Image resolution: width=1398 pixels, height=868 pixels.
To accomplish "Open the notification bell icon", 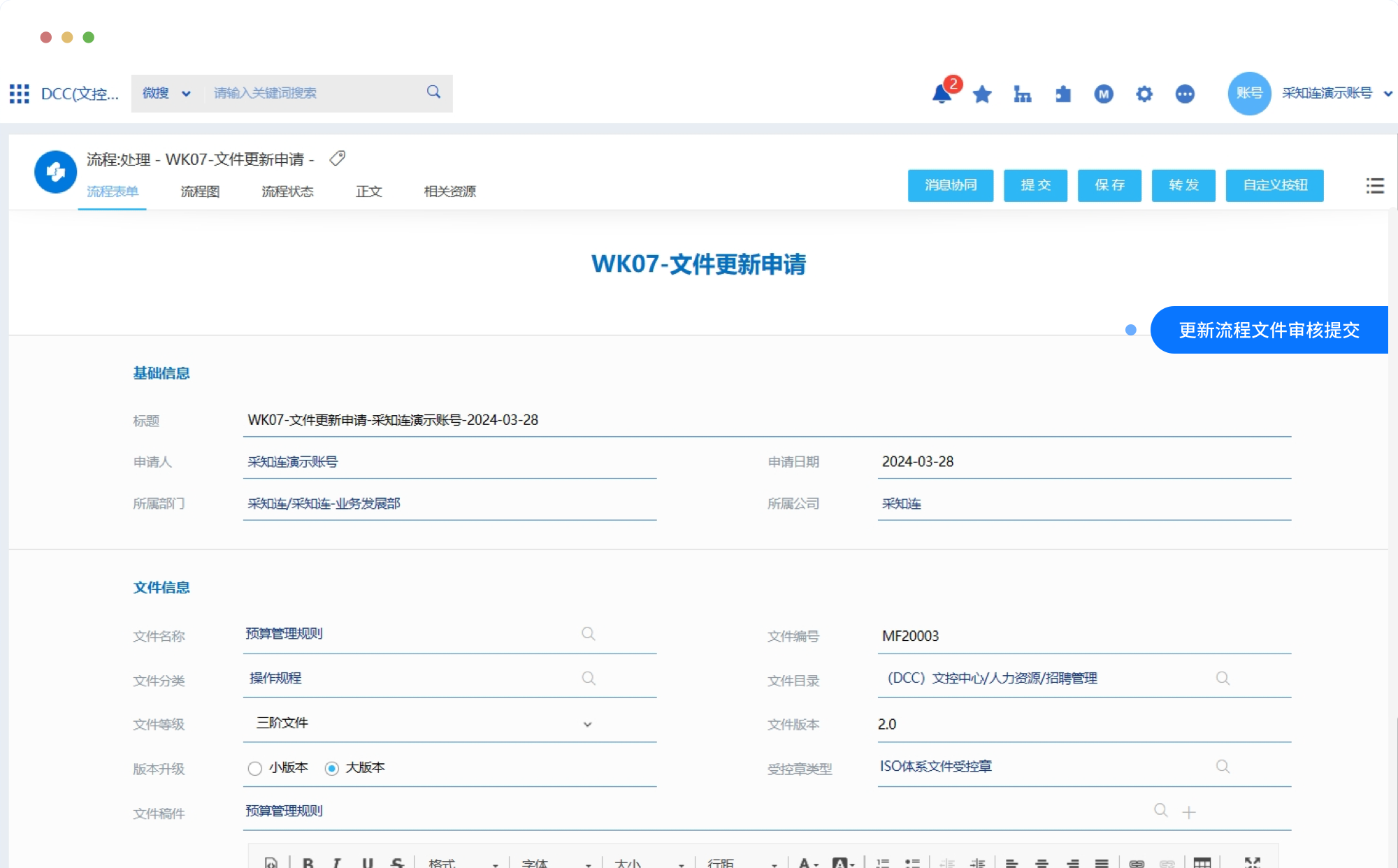I will pyautogui.click(x=942, y=94).
